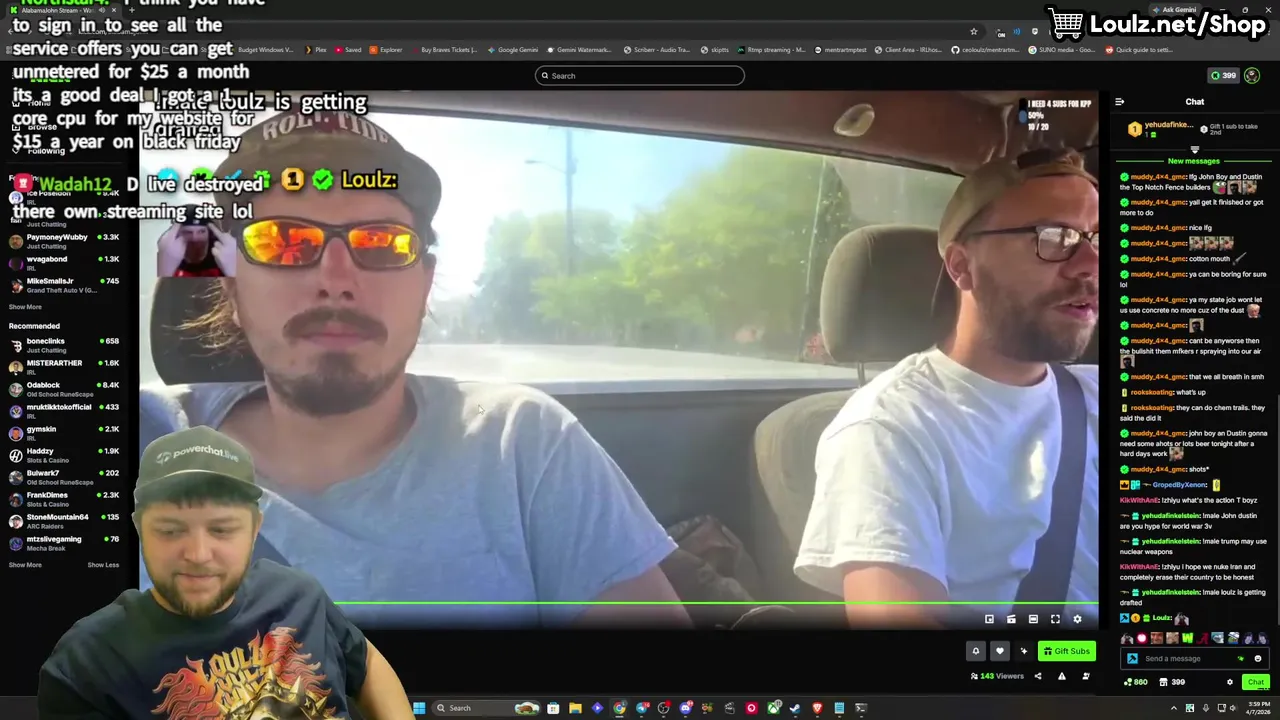Jump to New messages in chat

[x=1194, y=161]
